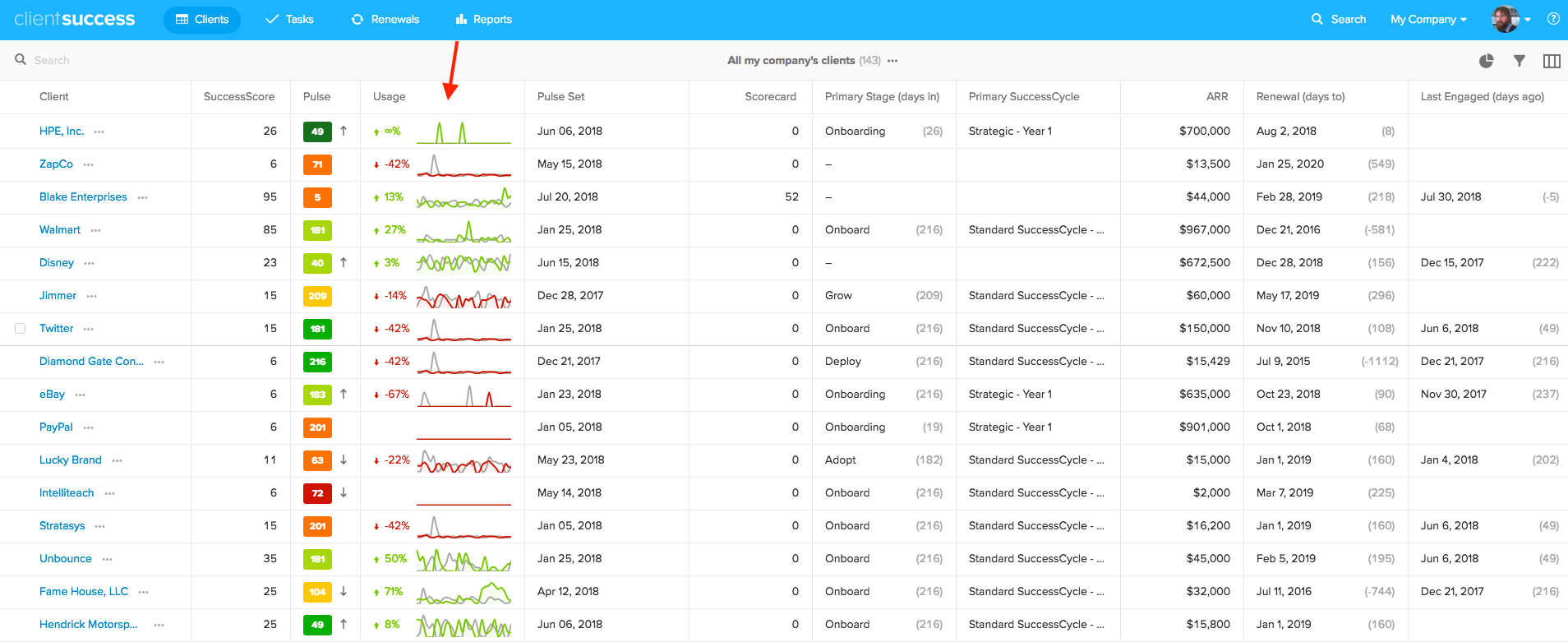Open more options for Walmart

click(96, 231)
